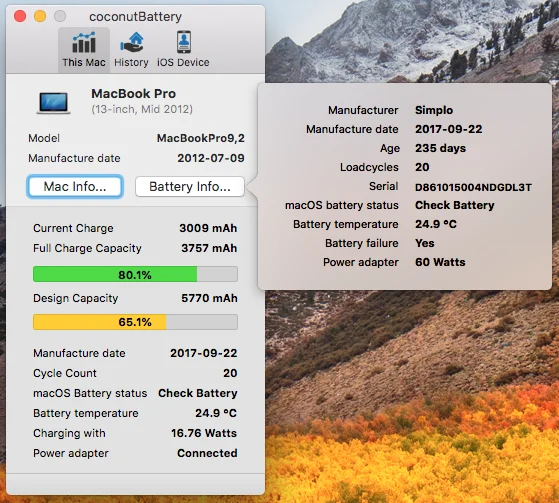Image resolution: width=559 pixels, height=503 pixels.
Task: Select the MacBookPro9,2 model value
Action: click(201, 138)
